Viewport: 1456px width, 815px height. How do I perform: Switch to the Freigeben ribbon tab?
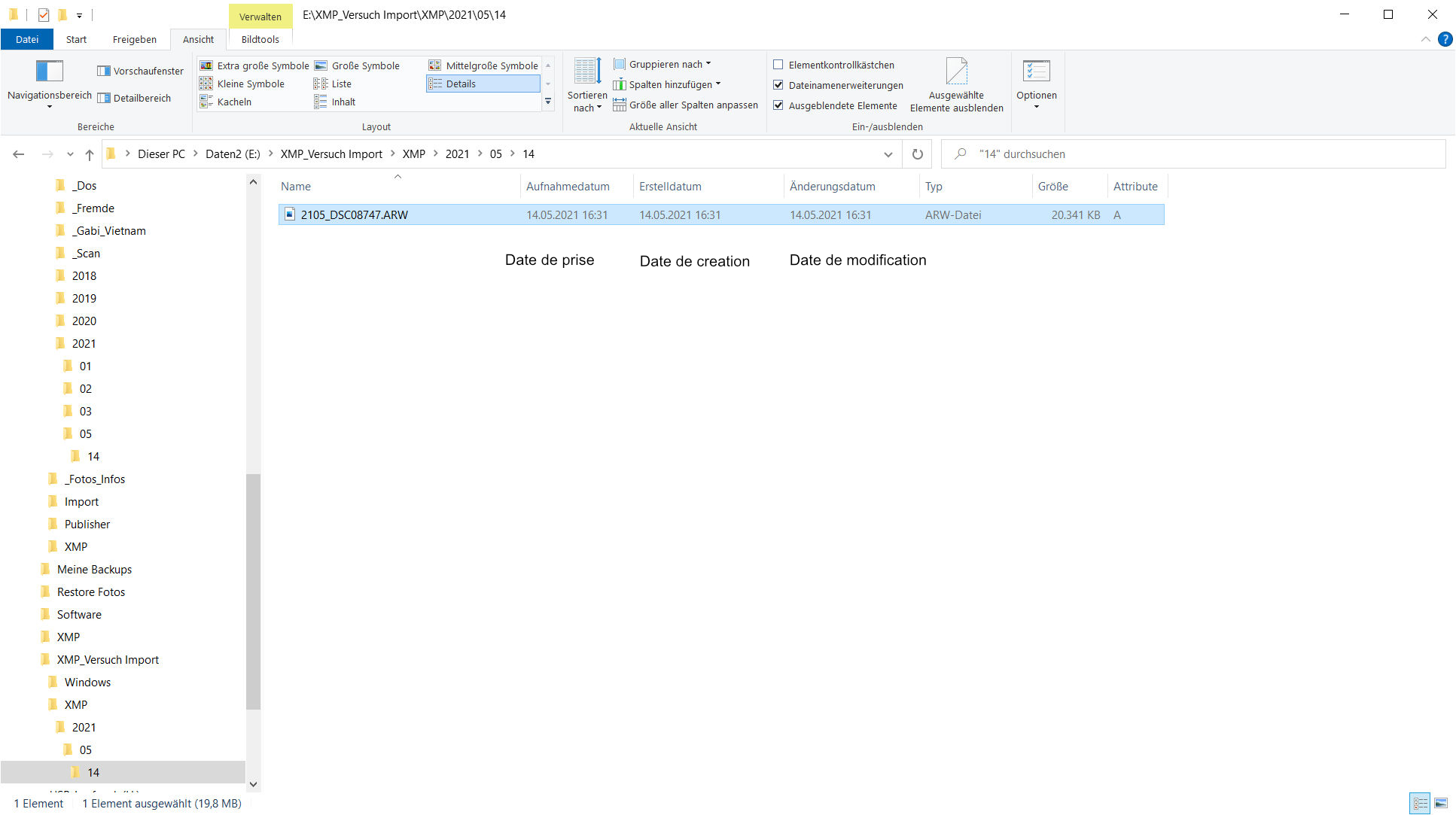point(135,39)
